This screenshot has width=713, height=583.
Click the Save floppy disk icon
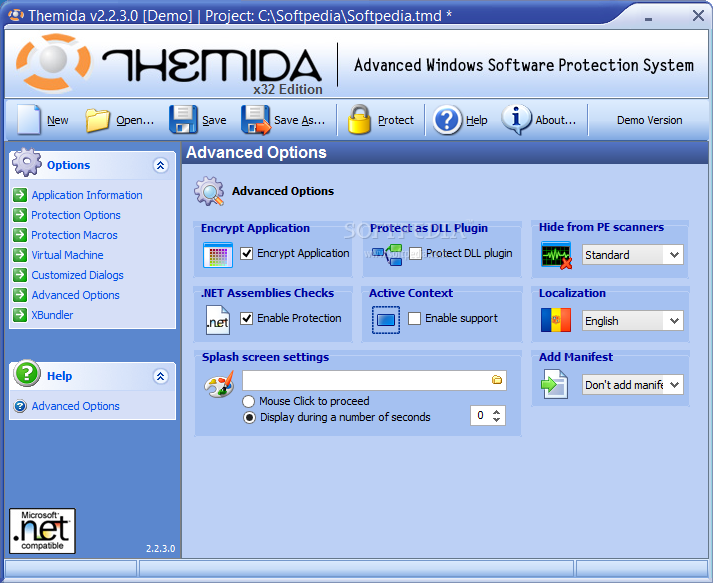183,120
